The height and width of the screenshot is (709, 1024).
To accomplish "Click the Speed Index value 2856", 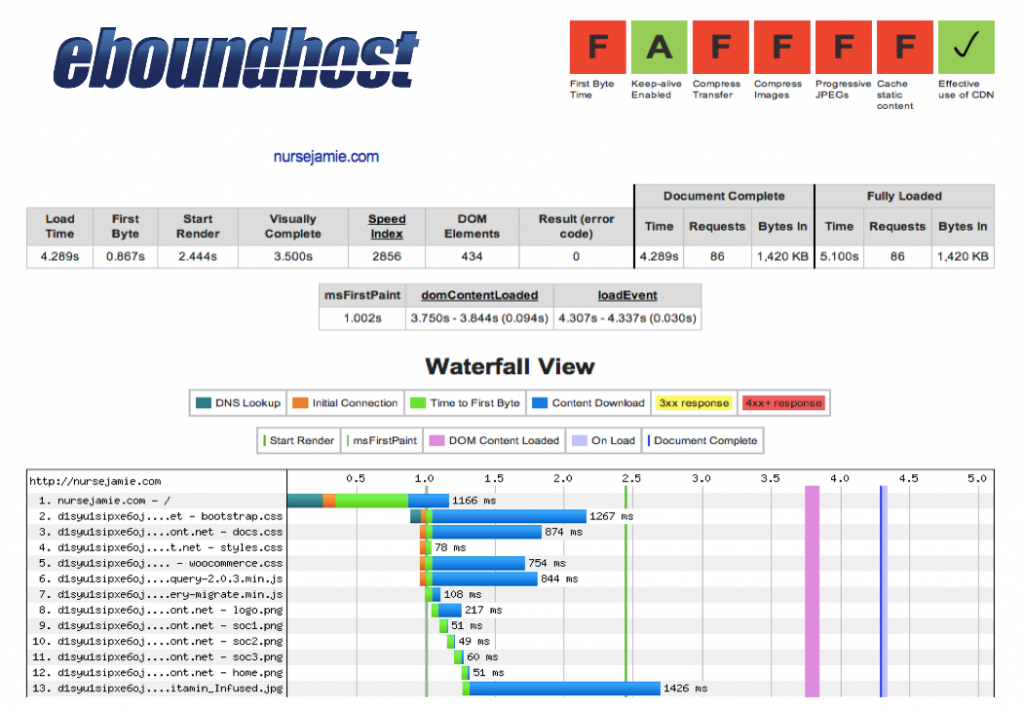I will pos(387,257).
